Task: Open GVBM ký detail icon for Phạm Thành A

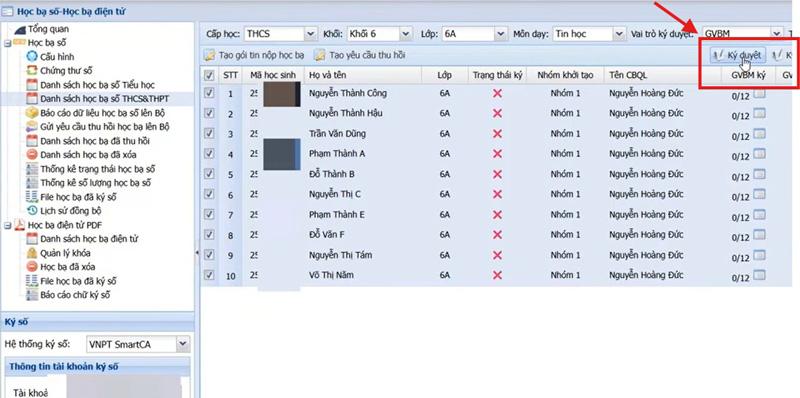Action: 759,154
